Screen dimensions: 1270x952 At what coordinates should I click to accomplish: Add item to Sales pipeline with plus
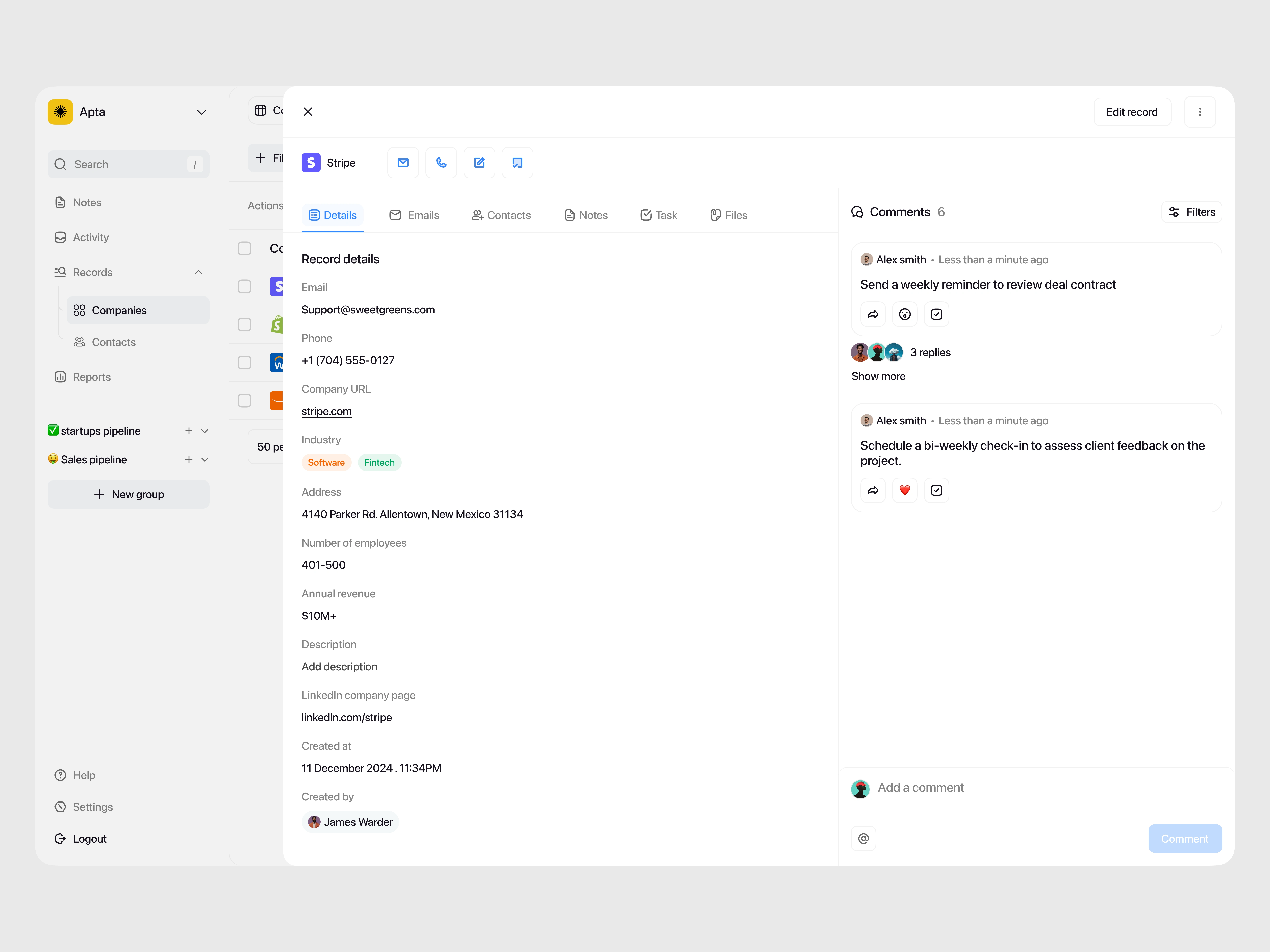[189, 460]
